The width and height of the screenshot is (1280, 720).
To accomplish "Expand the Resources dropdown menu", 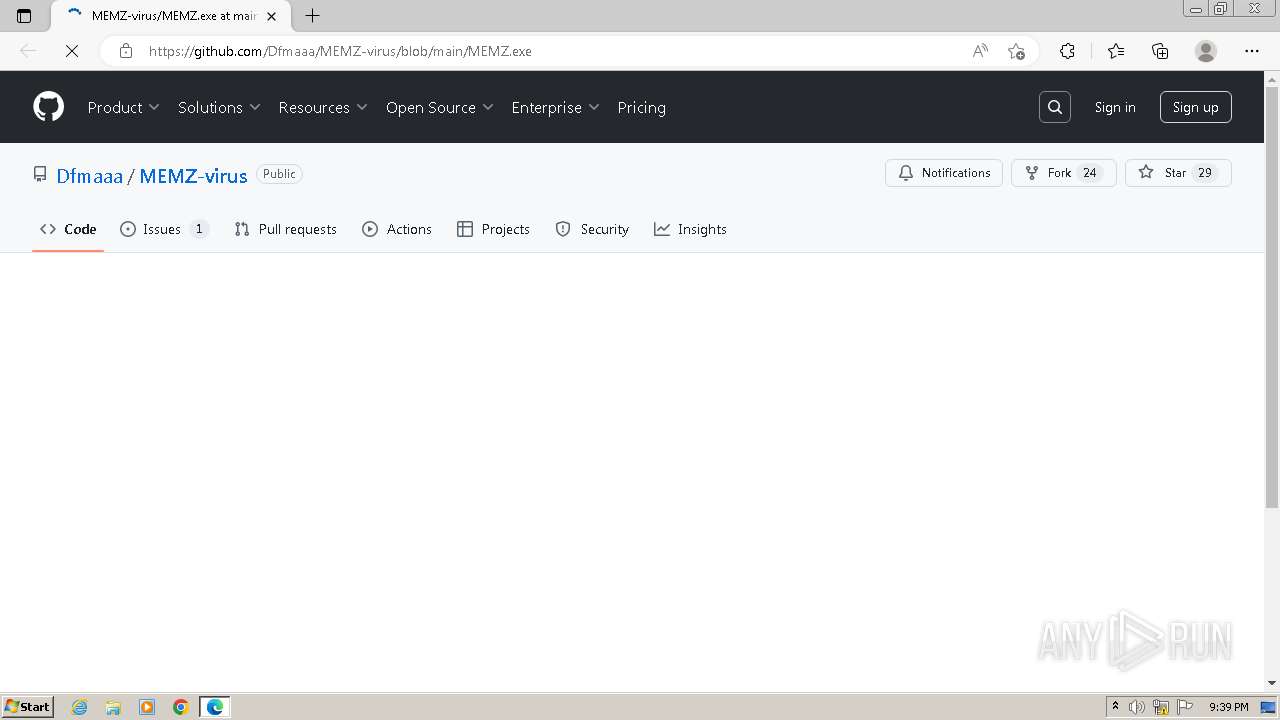I will click(323, 107).
